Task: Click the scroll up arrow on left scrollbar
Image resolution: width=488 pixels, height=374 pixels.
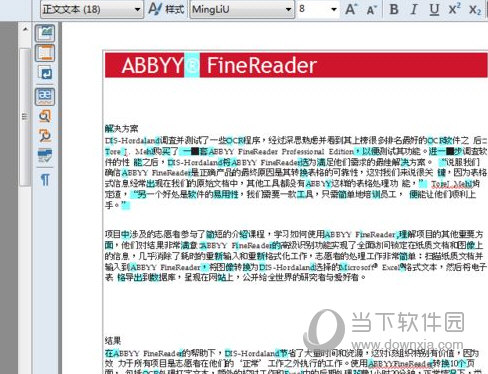Action: [25, 29]
